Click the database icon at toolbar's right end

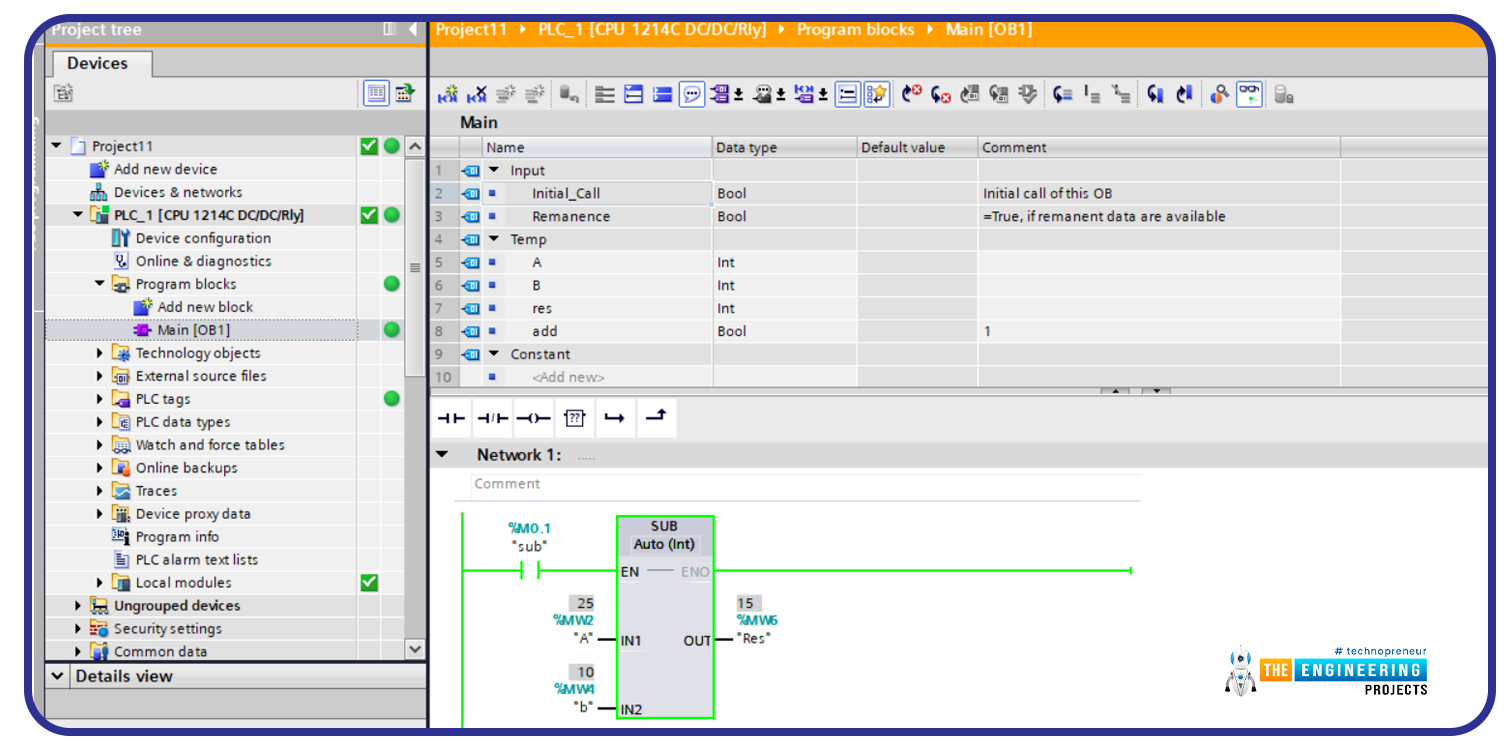click(x=1283, y=95)
